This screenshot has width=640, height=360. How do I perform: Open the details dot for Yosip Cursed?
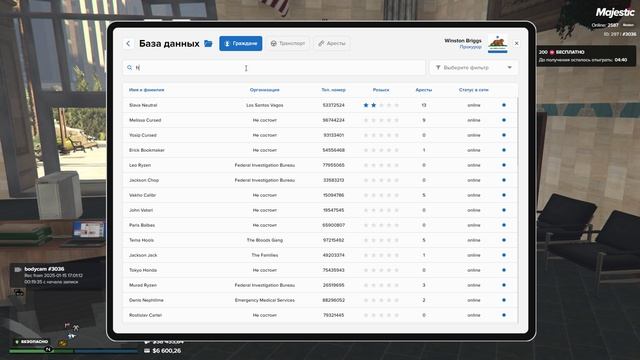click(504, 135)
